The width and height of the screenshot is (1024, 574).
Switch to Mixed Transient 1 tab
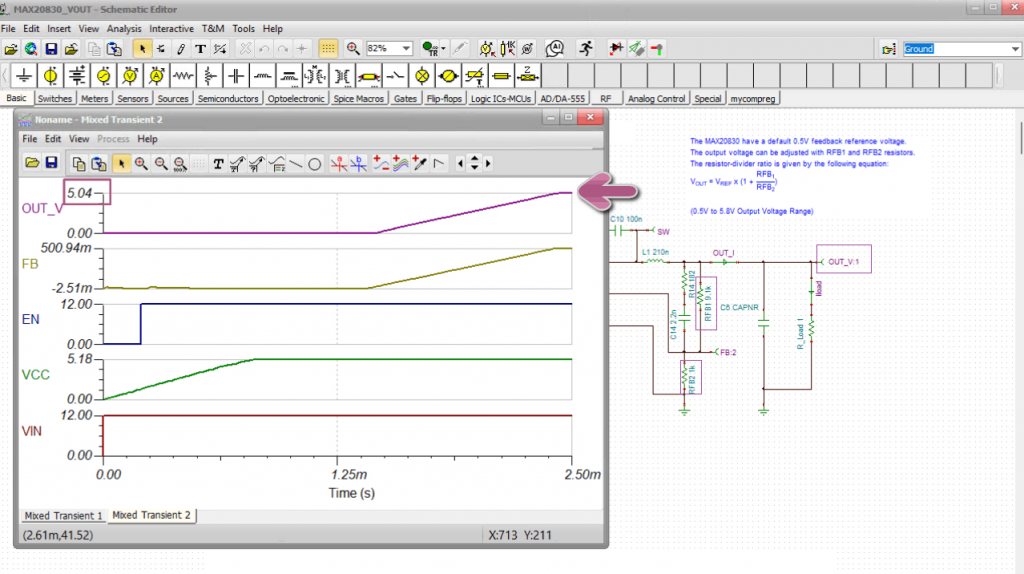(64, 516)
